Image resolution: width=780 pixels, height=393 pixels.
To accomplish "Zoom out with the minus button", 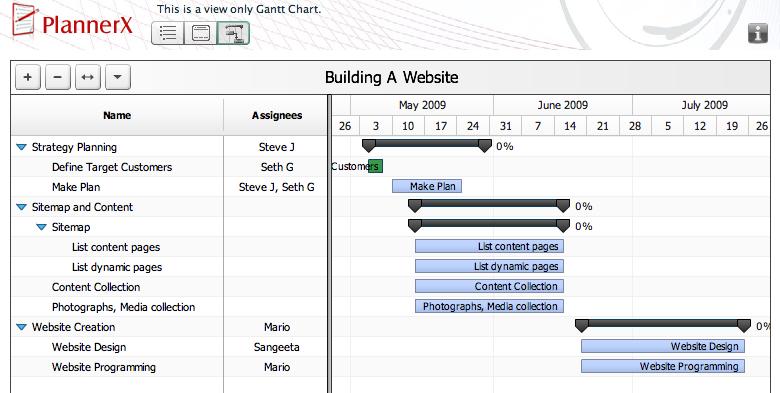I will point(58,77).
